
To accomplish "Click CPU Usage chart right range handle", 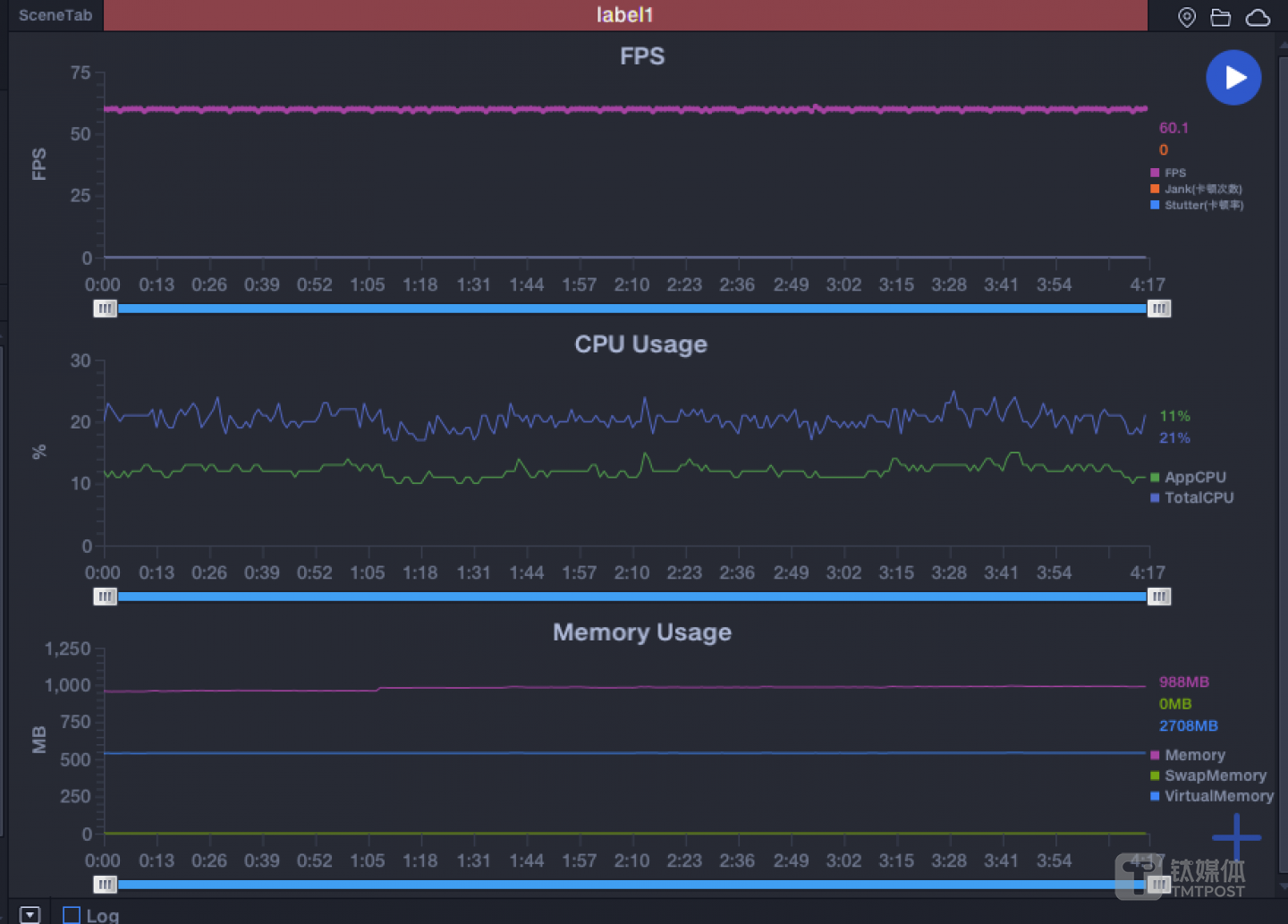I will (x=1159, y=597).
